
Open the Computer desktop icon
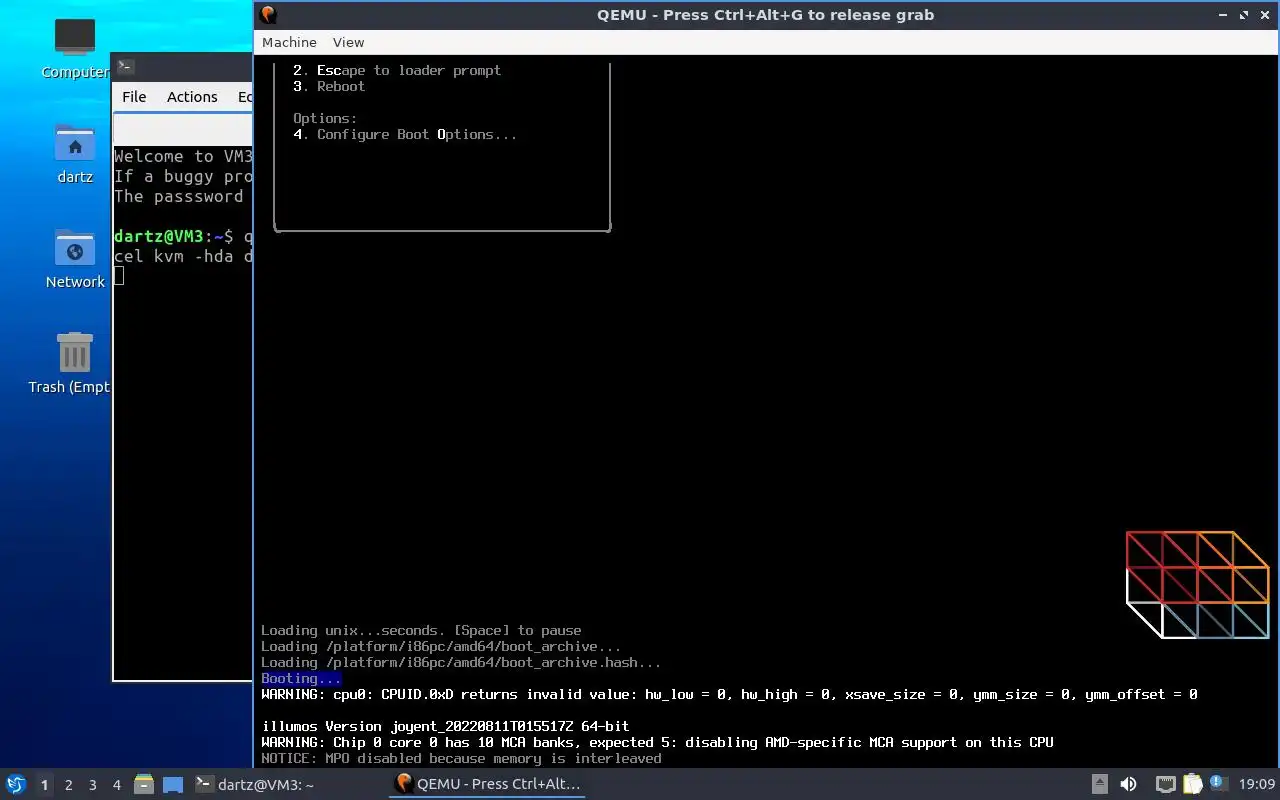75,48
